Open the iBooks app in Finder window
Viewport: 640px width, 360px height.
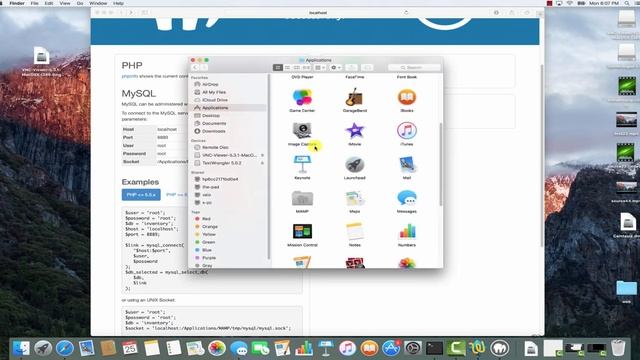[x=407, y=98]
